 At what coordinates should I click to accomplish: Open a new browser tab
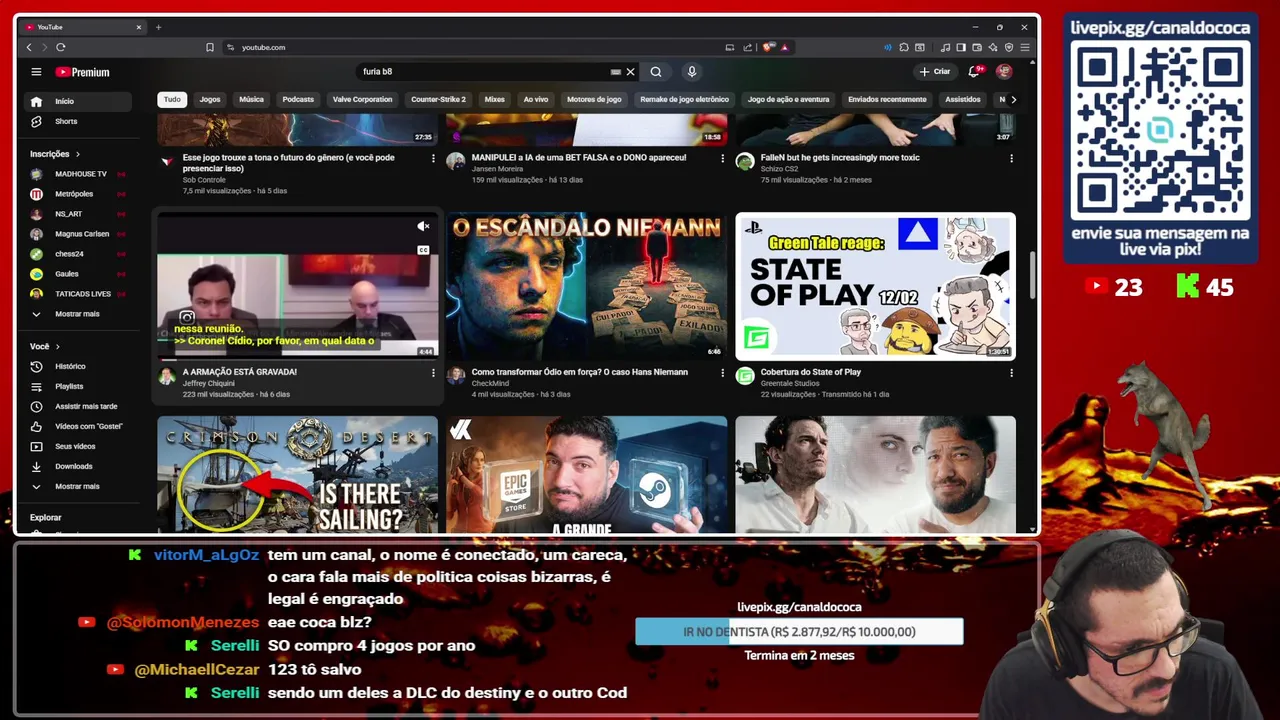pos(158,27)
